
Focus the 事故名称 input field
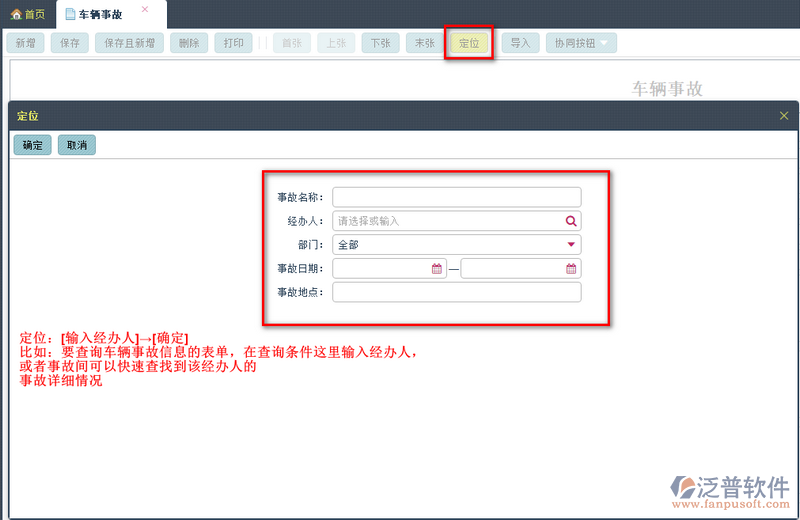coord(457,197)
